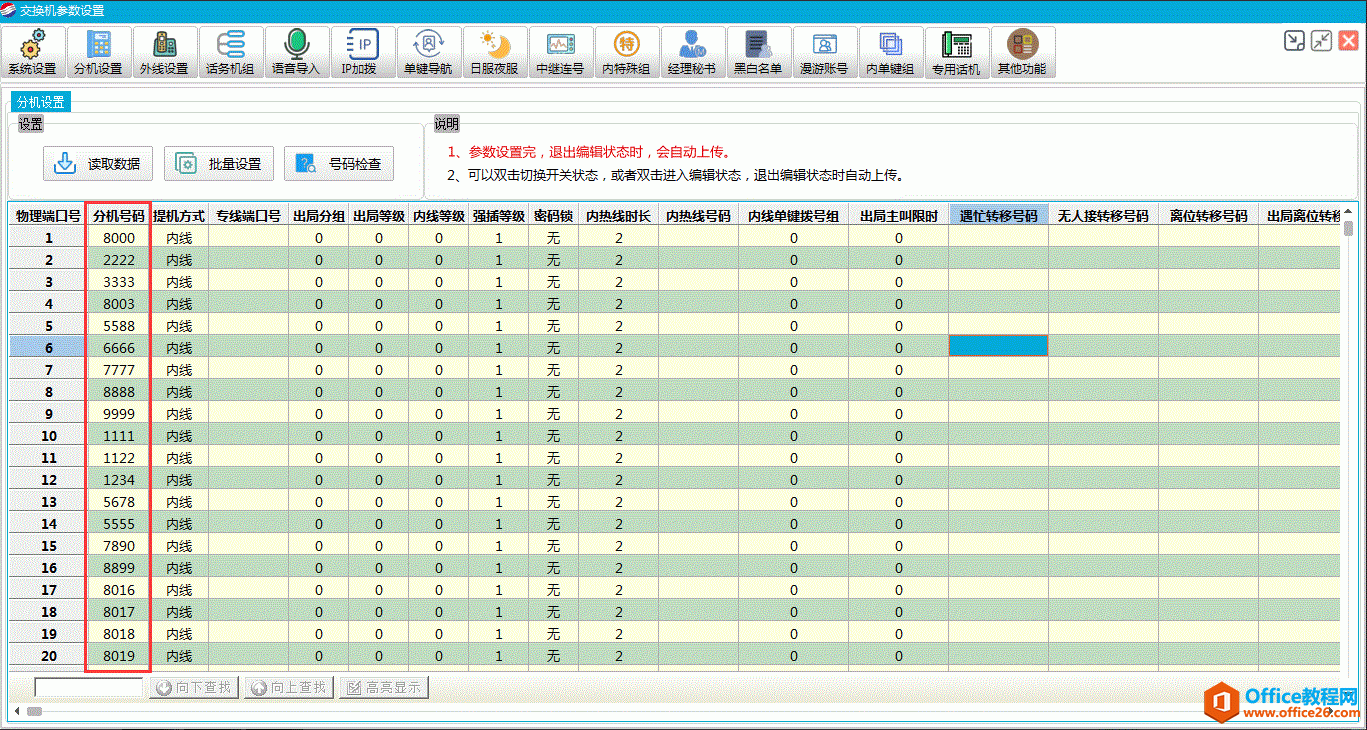
Task: Open 黑白名单 toolbar icon
Action: pyautogui.click(x=759, y=52)
